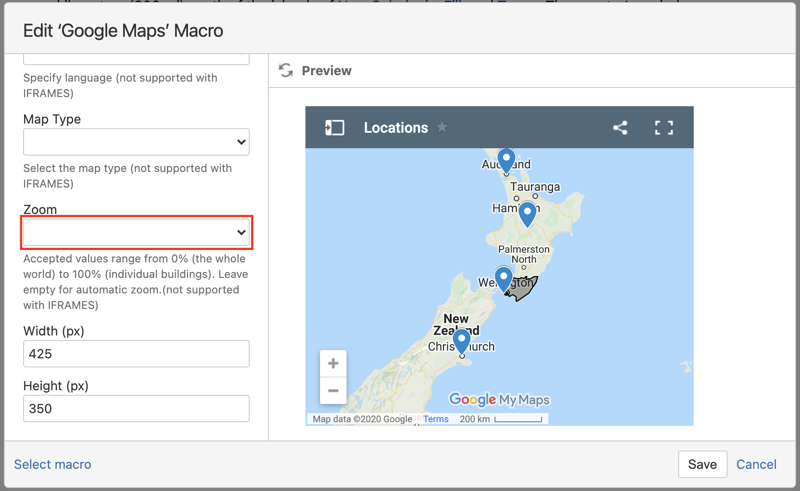Zoom out on the map
Viewport: 800px width, 491px height.
pyautogui.click(x=333, y=390)
